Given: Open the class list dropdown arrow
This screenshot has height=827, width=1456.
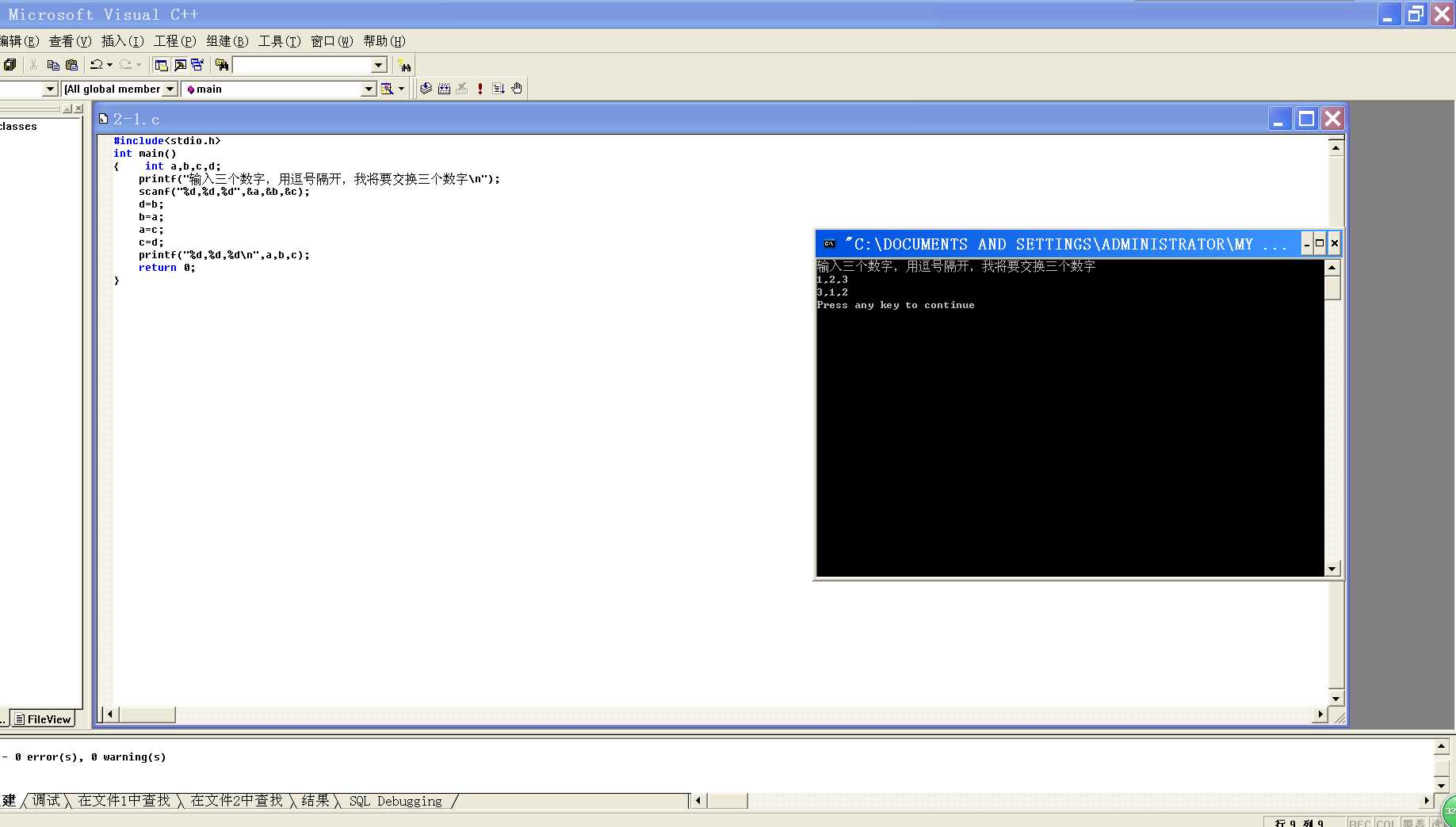Looking at the screenshot, I should point(50,89).
